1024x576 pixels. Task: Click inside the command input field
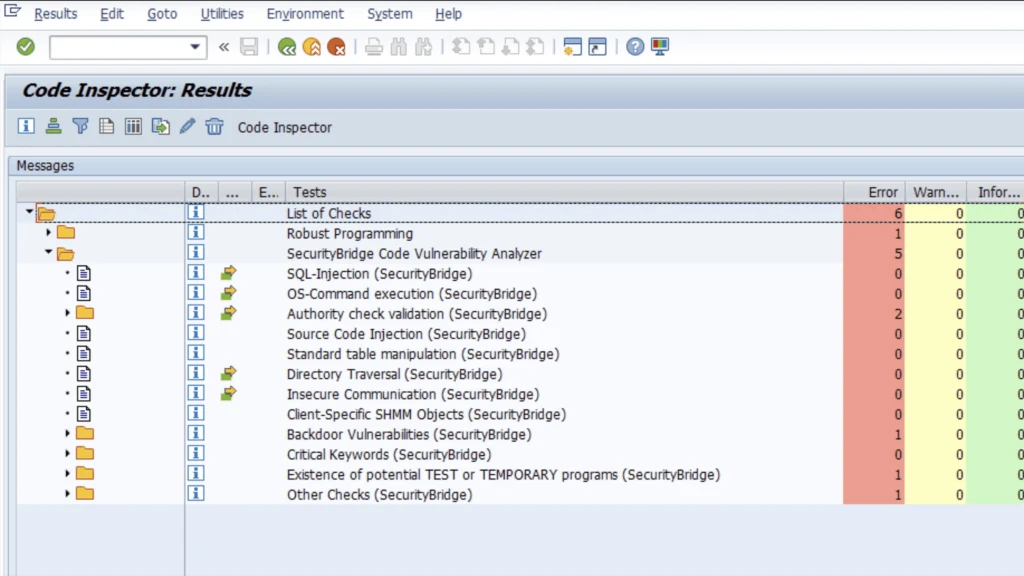click(x=120, y=47)
